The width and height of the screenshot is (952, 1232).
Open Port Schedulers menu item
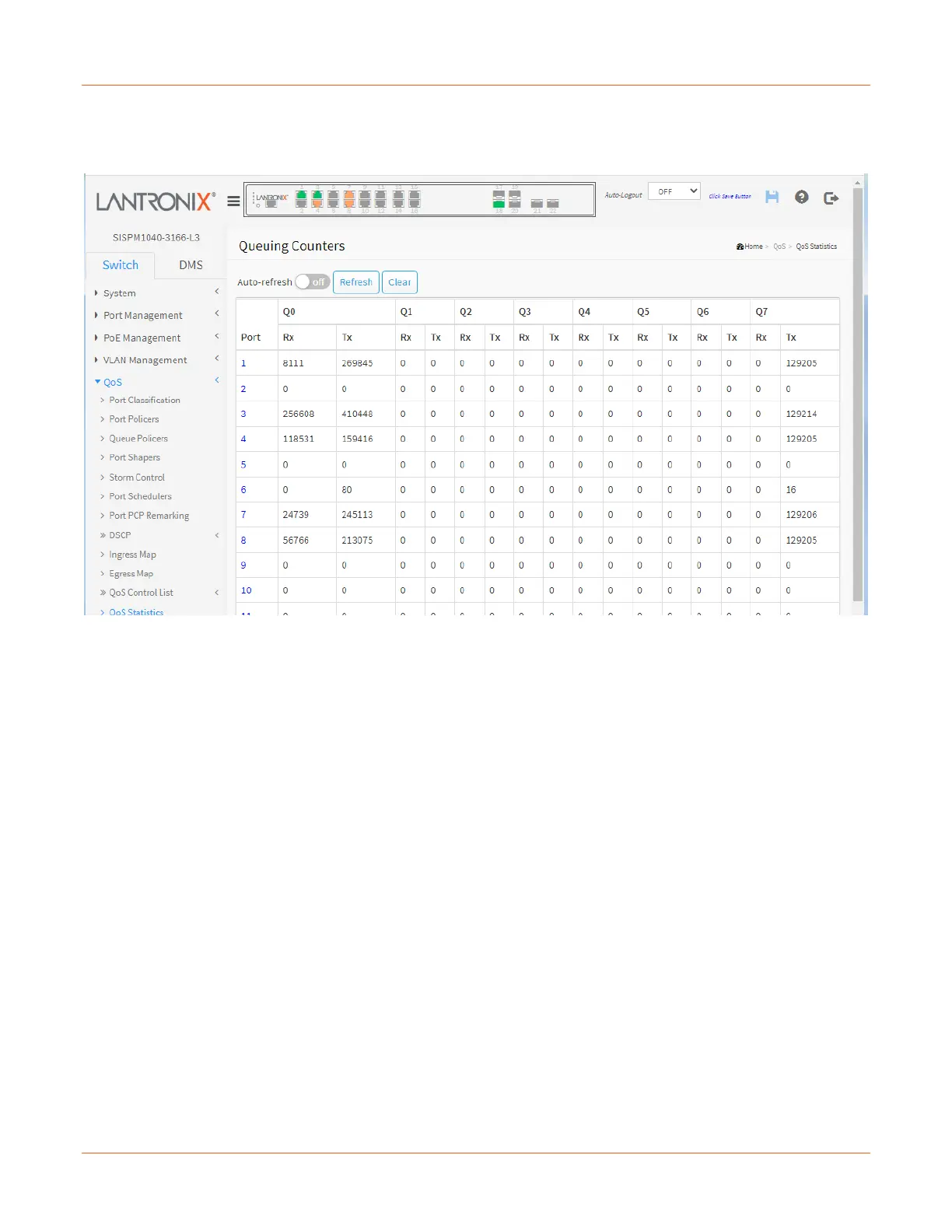(x=140, y=496)
